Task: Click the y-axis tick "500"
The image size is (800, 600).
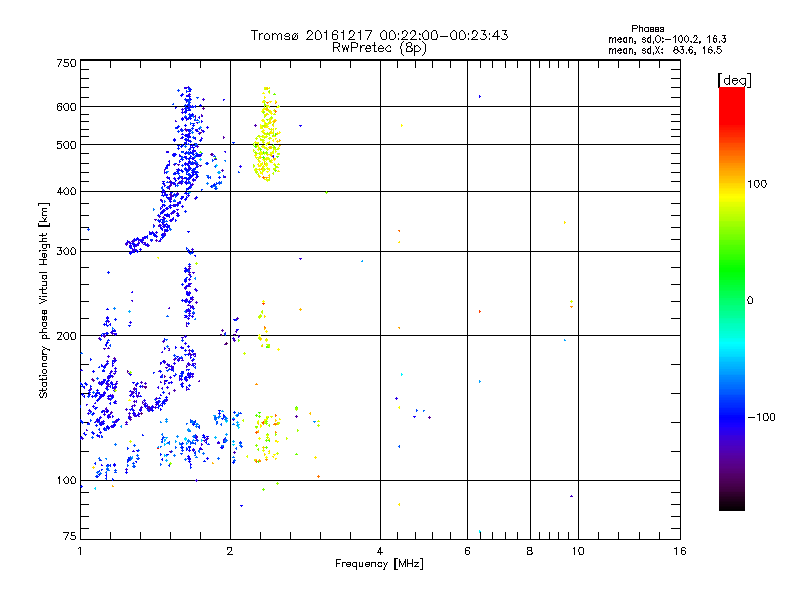Action: [x=66, y=145]
